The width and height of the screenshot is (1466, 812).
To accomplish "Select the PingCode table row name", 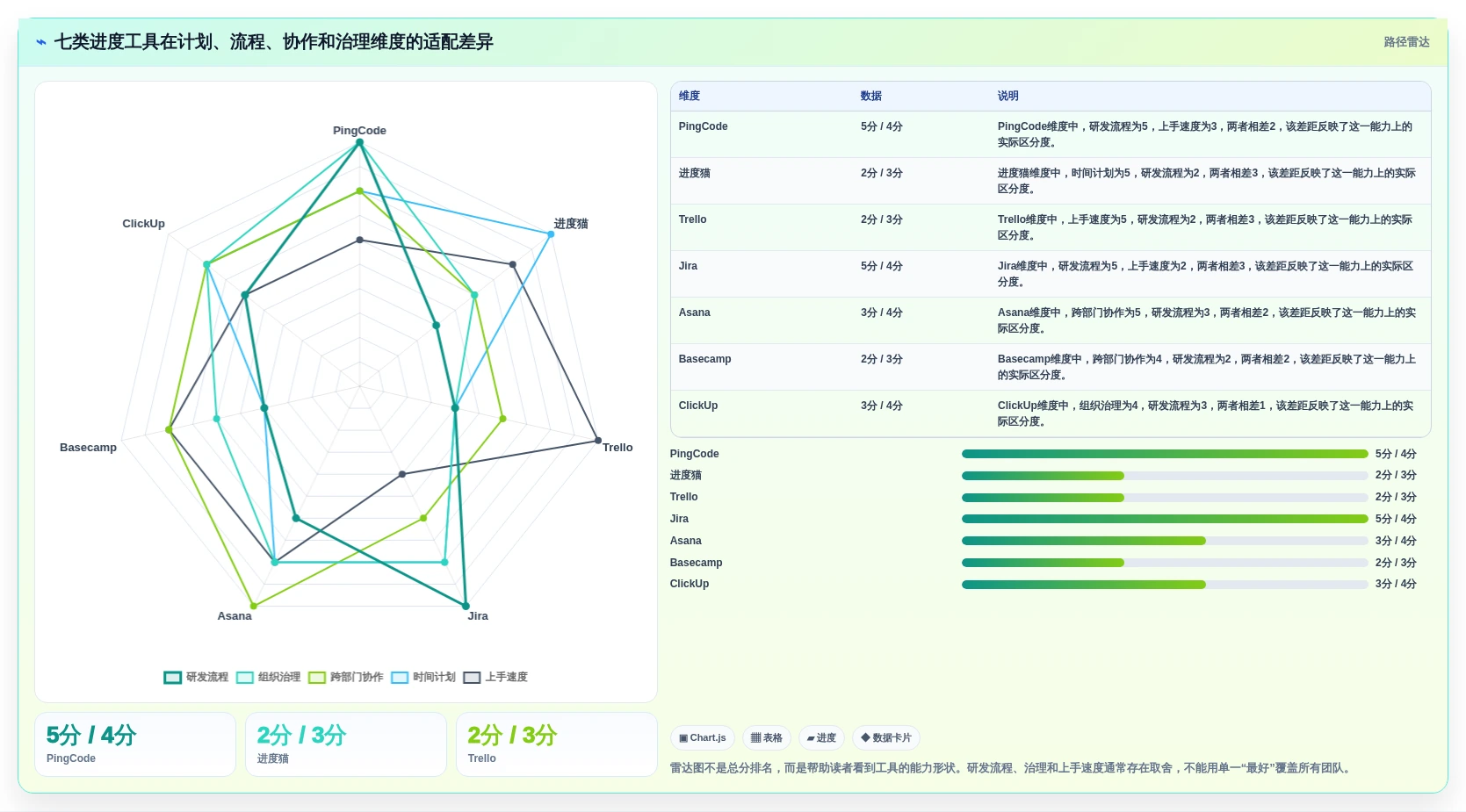I will point(703,126).
